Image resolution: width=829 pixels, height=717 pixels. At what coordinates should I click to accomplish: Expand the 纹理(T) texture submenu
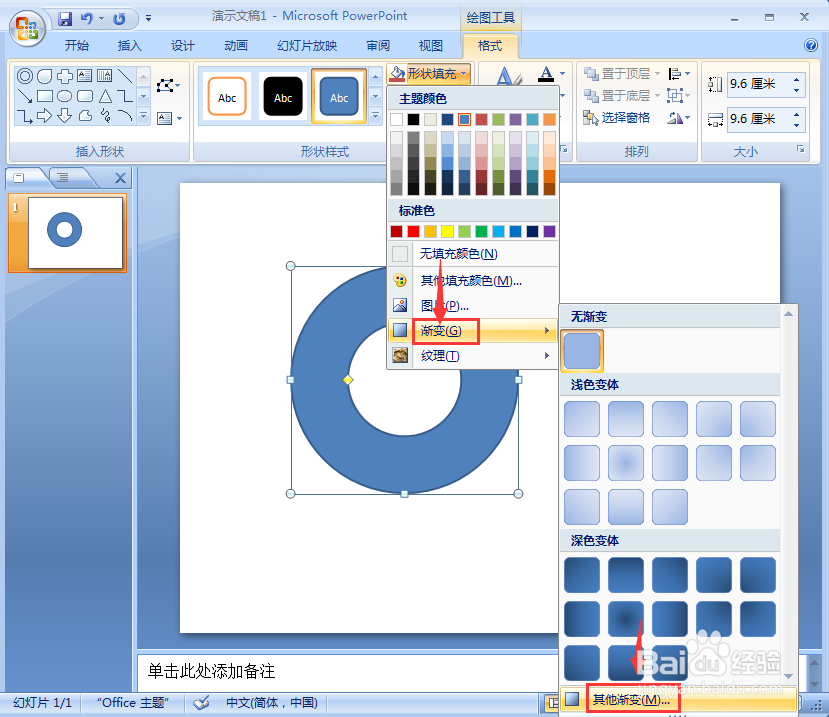(473, 355)
